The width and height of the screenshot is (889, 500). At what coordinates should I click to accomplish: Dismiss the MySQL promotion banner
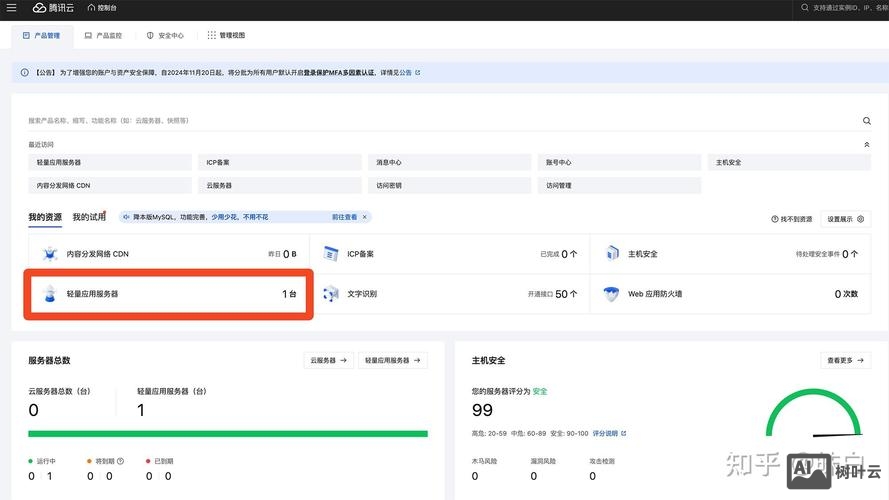pos(365,217)
